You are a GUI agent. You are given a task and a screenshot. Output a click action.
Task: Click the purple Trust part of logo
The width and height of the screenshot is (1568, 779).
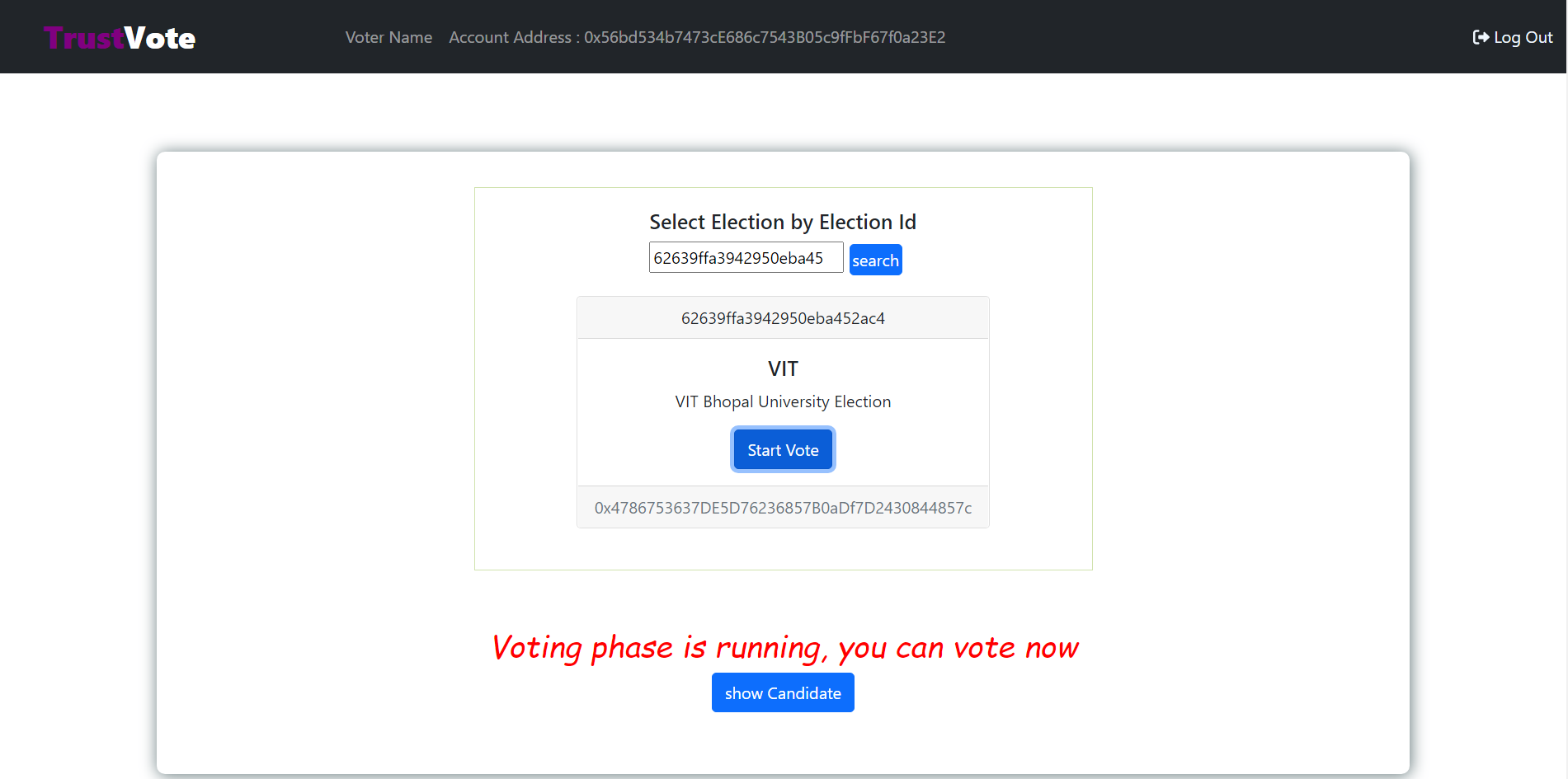[83, 38]
